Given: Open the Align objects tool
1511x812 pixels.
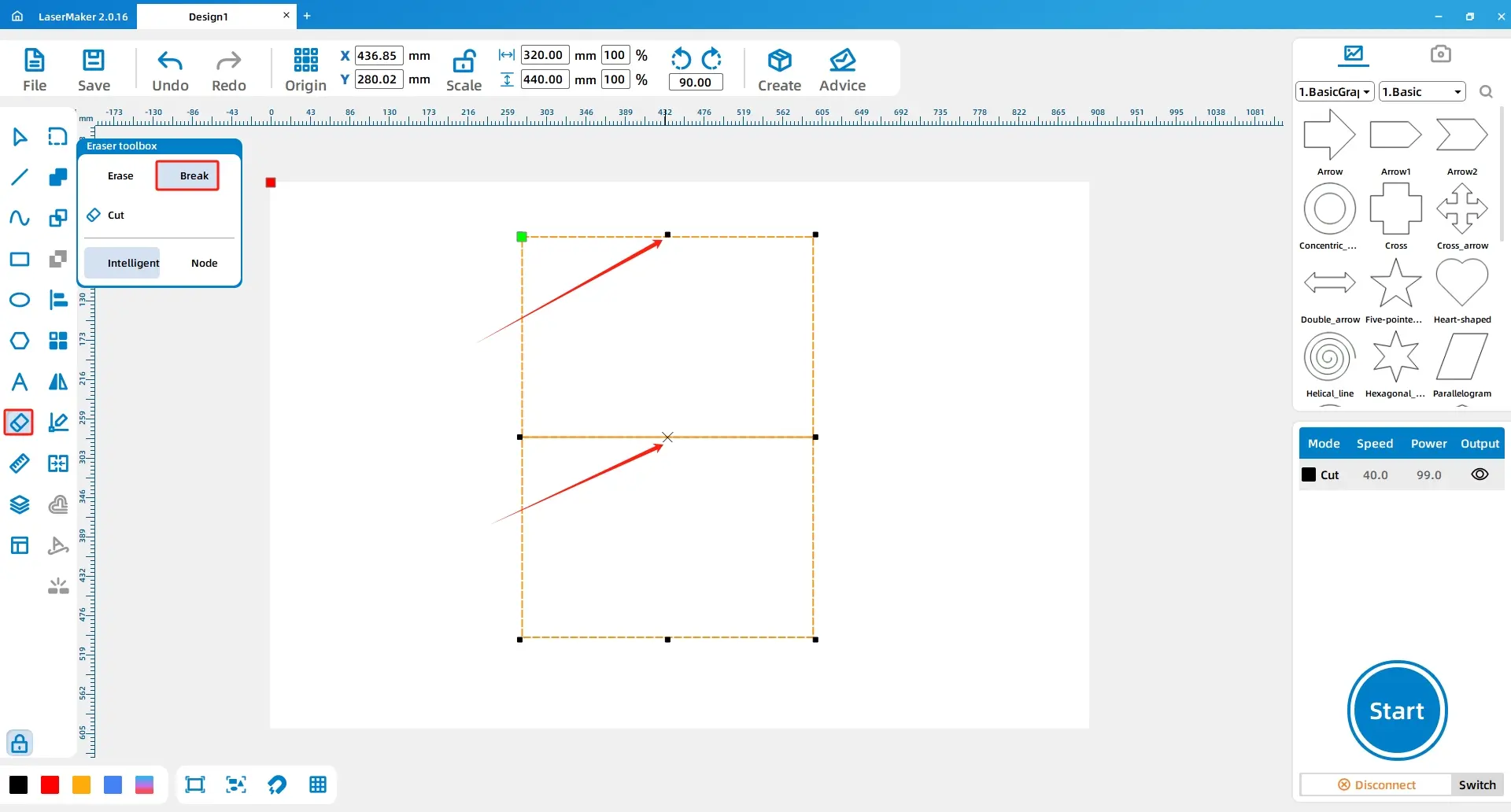Looking at the screenshot, I should click(x=58, y=300).
